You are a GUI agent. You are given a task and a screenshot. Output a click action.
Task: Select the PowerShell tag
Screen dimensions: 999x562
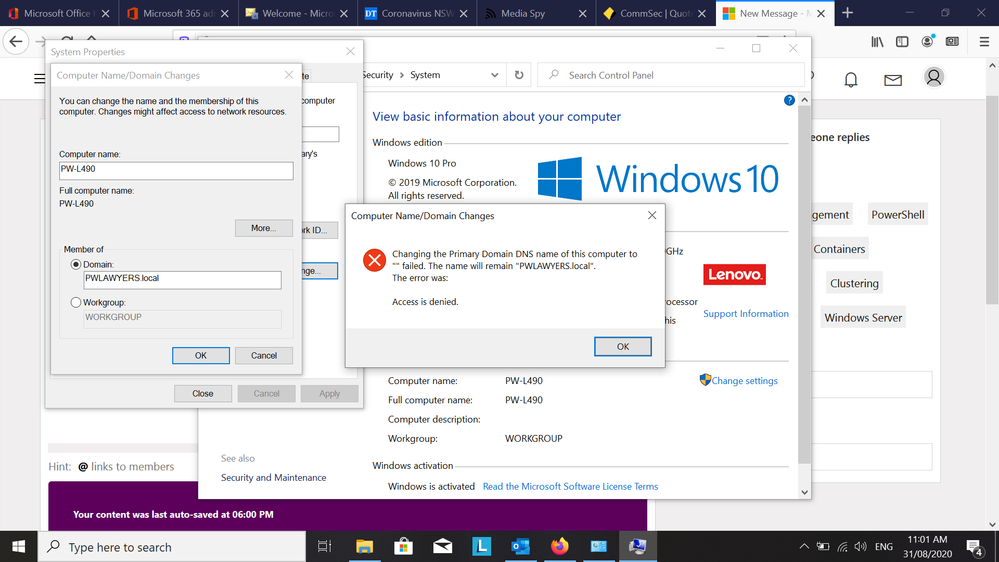click(x=898, y=215)
